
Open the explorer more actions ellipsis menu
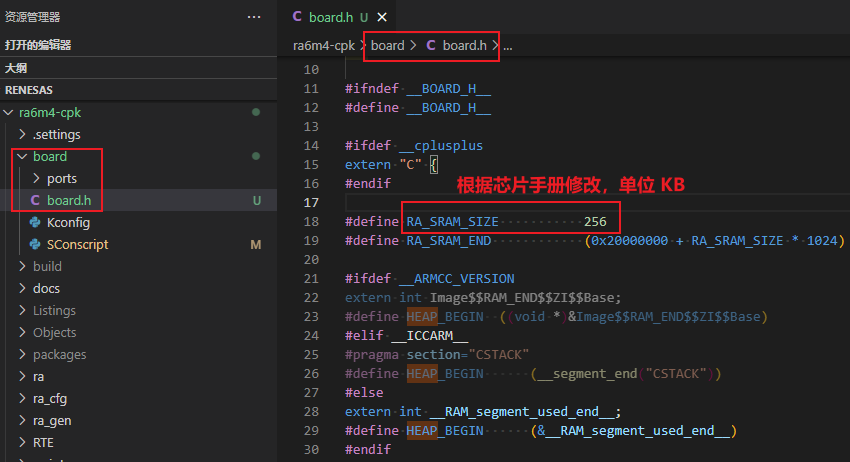click(254, 17)
